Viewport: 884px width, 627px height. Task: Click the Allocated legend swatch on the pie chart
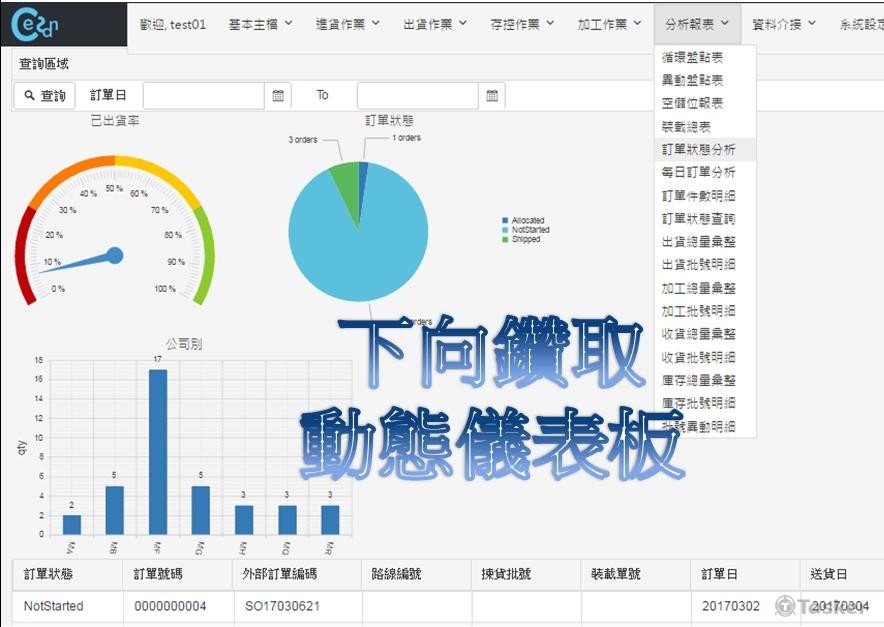505,218
